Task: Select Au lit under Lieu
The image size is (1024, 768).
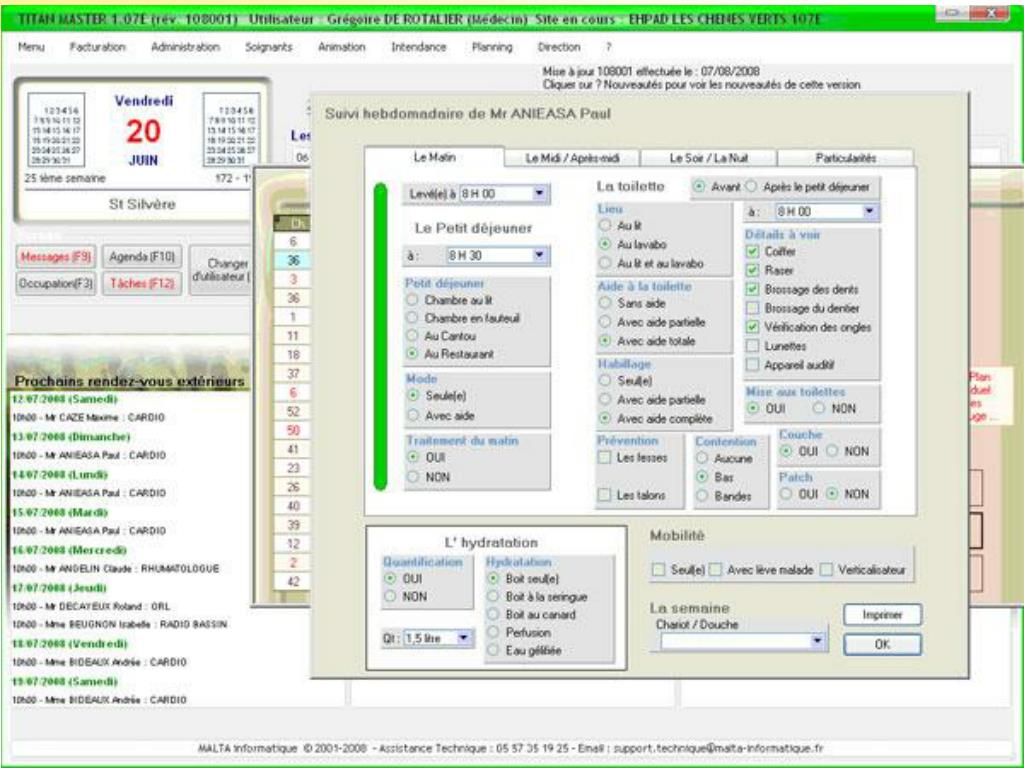Action: pyautogui.click(x=605, y=225)
